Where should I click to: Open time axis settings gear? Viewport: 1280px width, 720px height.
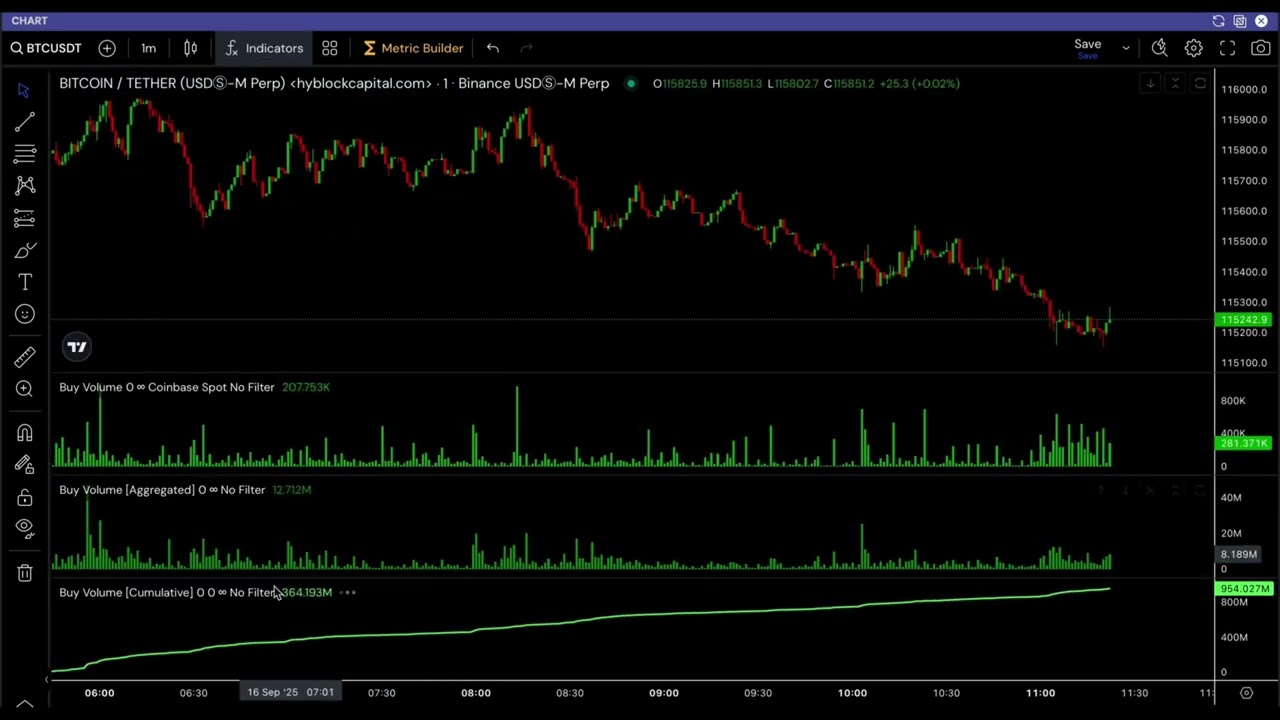(1246, 692)
